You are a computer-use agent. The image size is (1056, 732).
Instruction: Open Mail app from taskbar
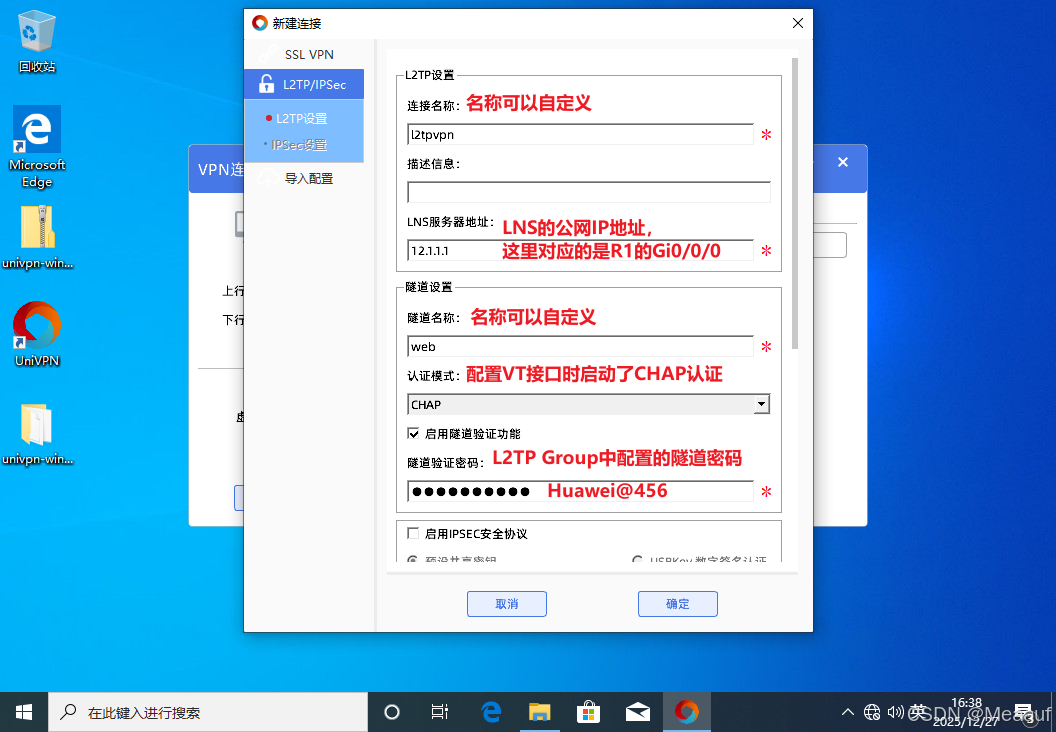point(637,712)
